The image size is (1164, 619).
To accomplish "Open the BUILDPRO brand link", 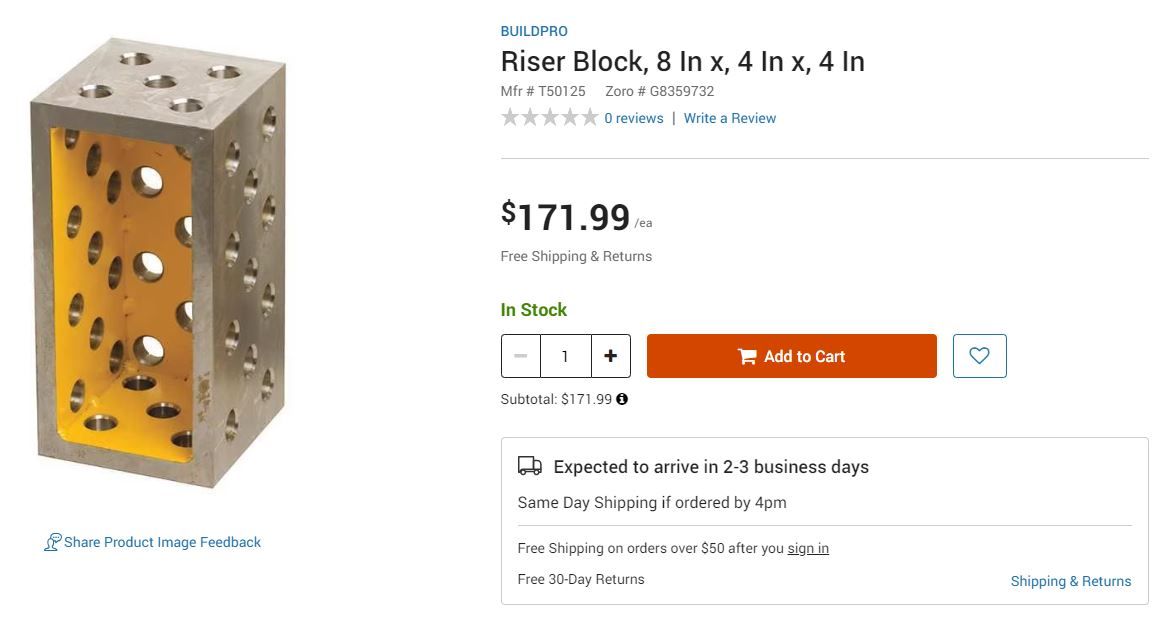I will click(x=534, y=32).
